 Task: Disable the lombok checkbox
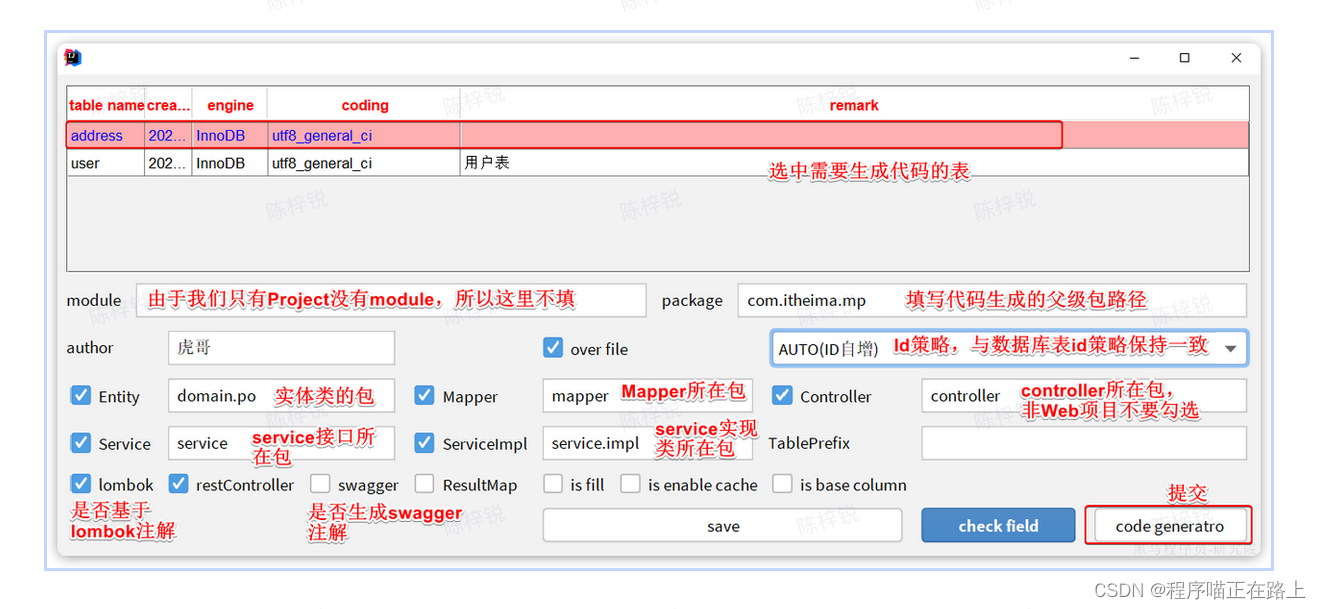(81, 484)
